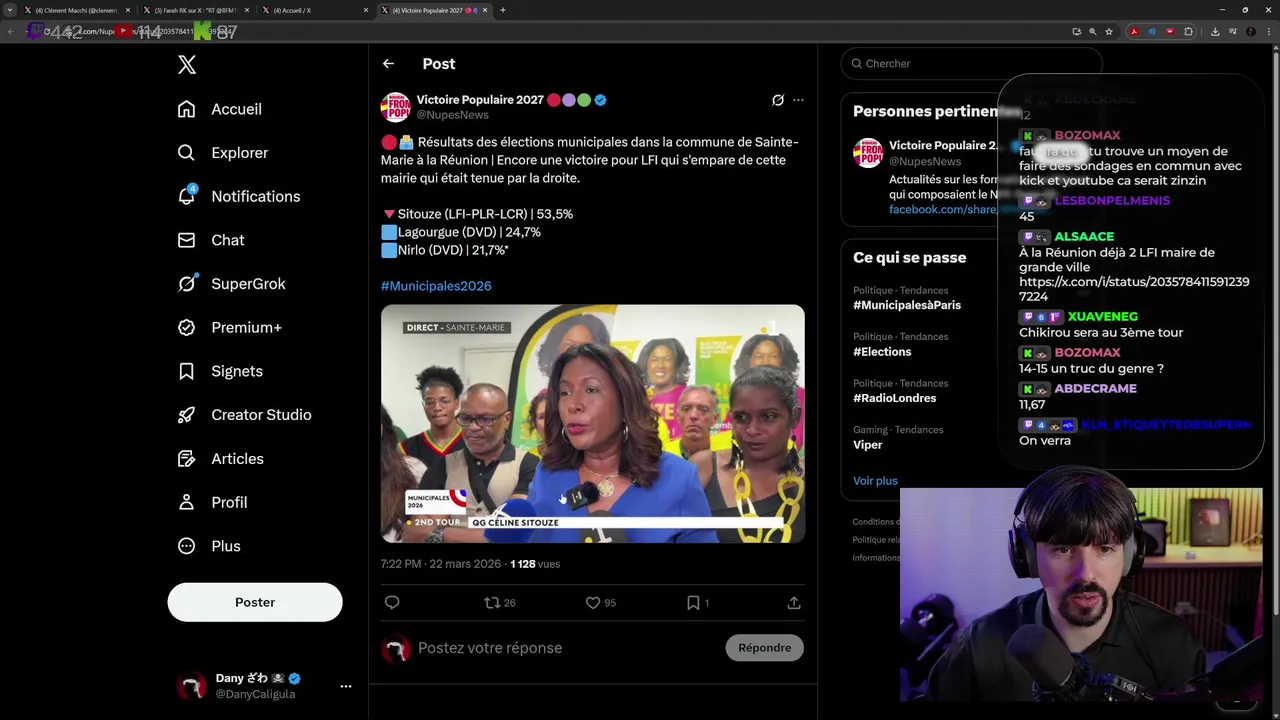Click the post timestamp 7:22 PM · 22 mars 2026

tap(441, 564)
